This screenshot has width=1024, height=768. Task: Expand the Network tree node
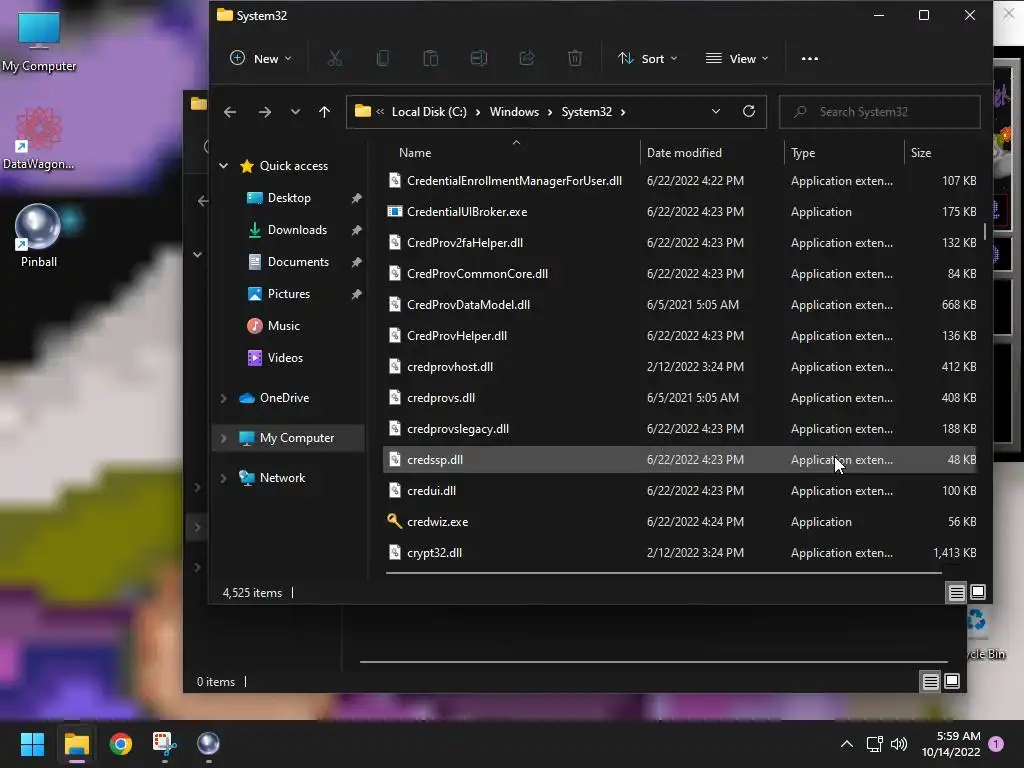(x=223, y=478)
